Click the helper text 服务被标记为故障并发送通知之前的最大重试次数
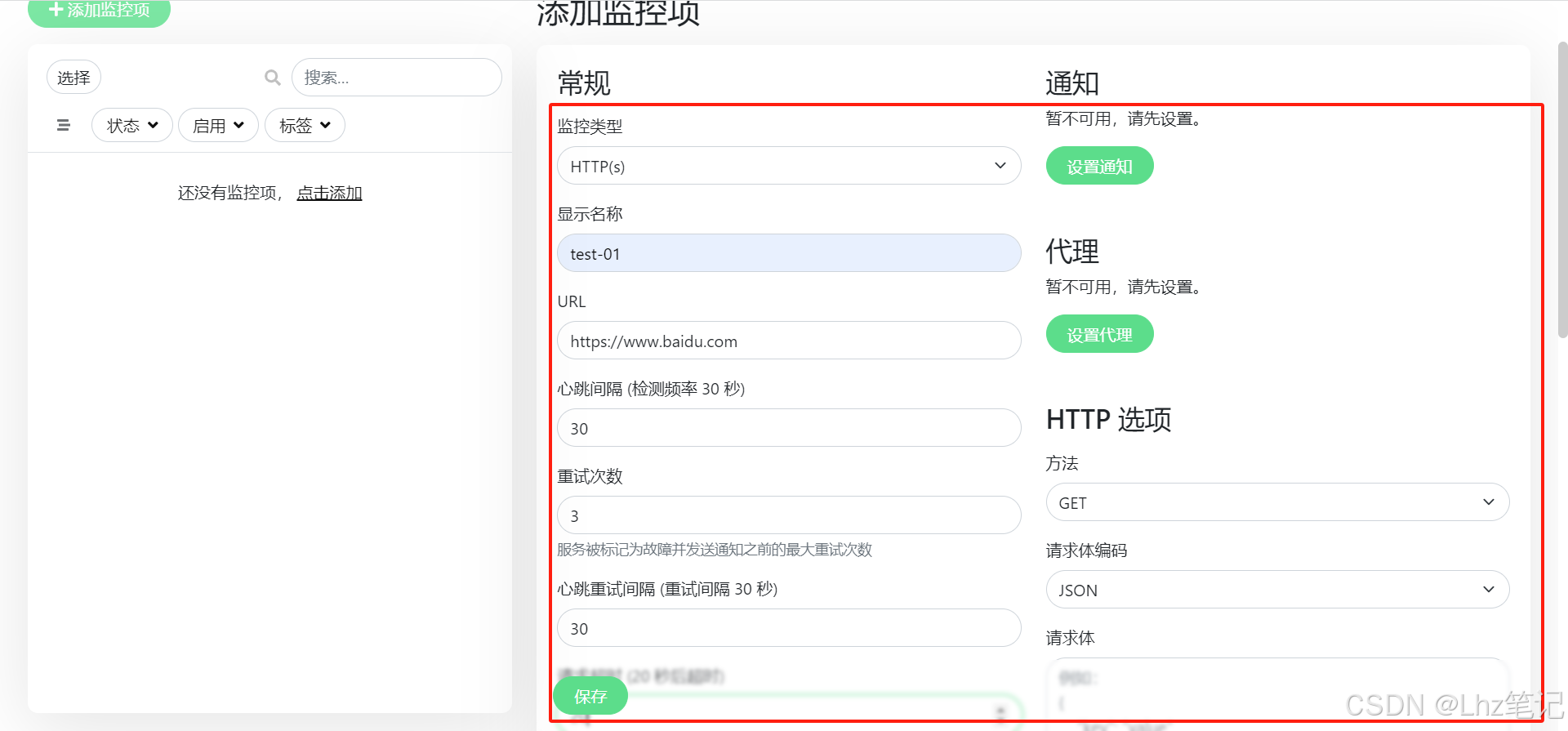The height and width of the screenshot is (731, 1568). 715,550
